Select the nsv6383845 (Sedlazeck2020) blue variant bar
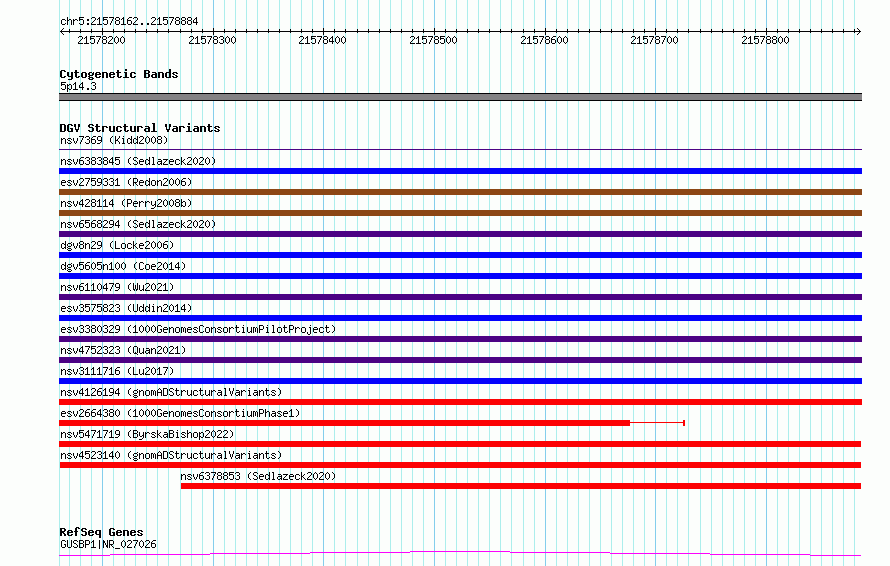This screenshot has width=890, height=566. pyautogui.click(x=460, y=171)
